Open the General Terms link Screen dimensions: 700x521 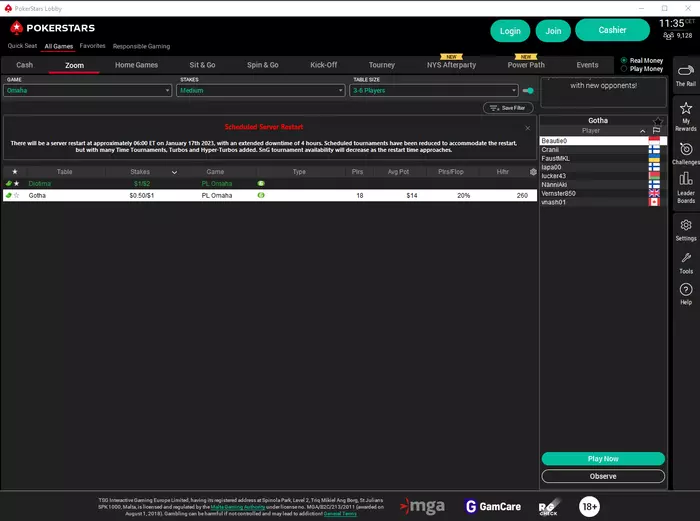click(340, 514)
